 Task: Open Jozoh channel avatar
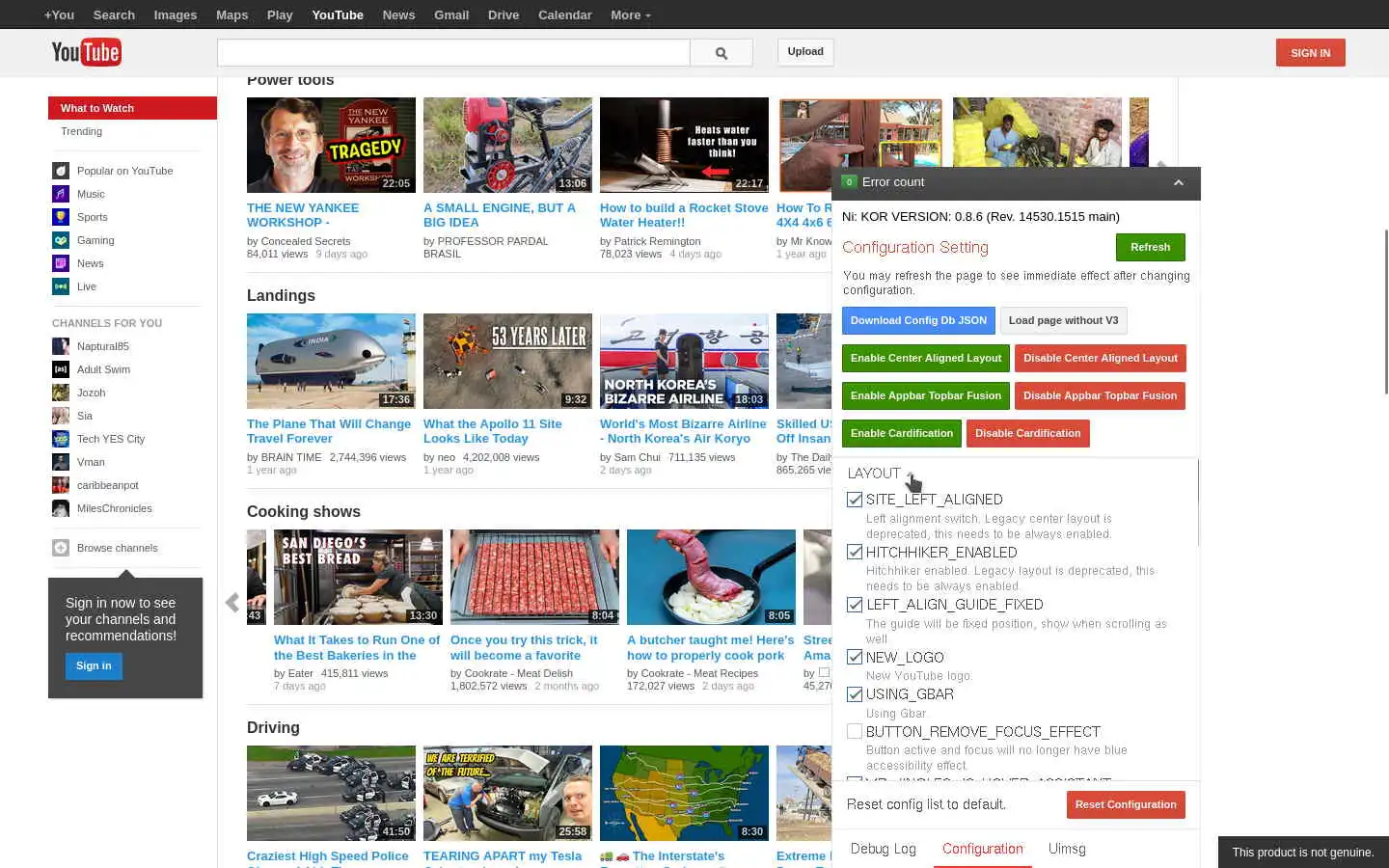(x=61, y=393)
